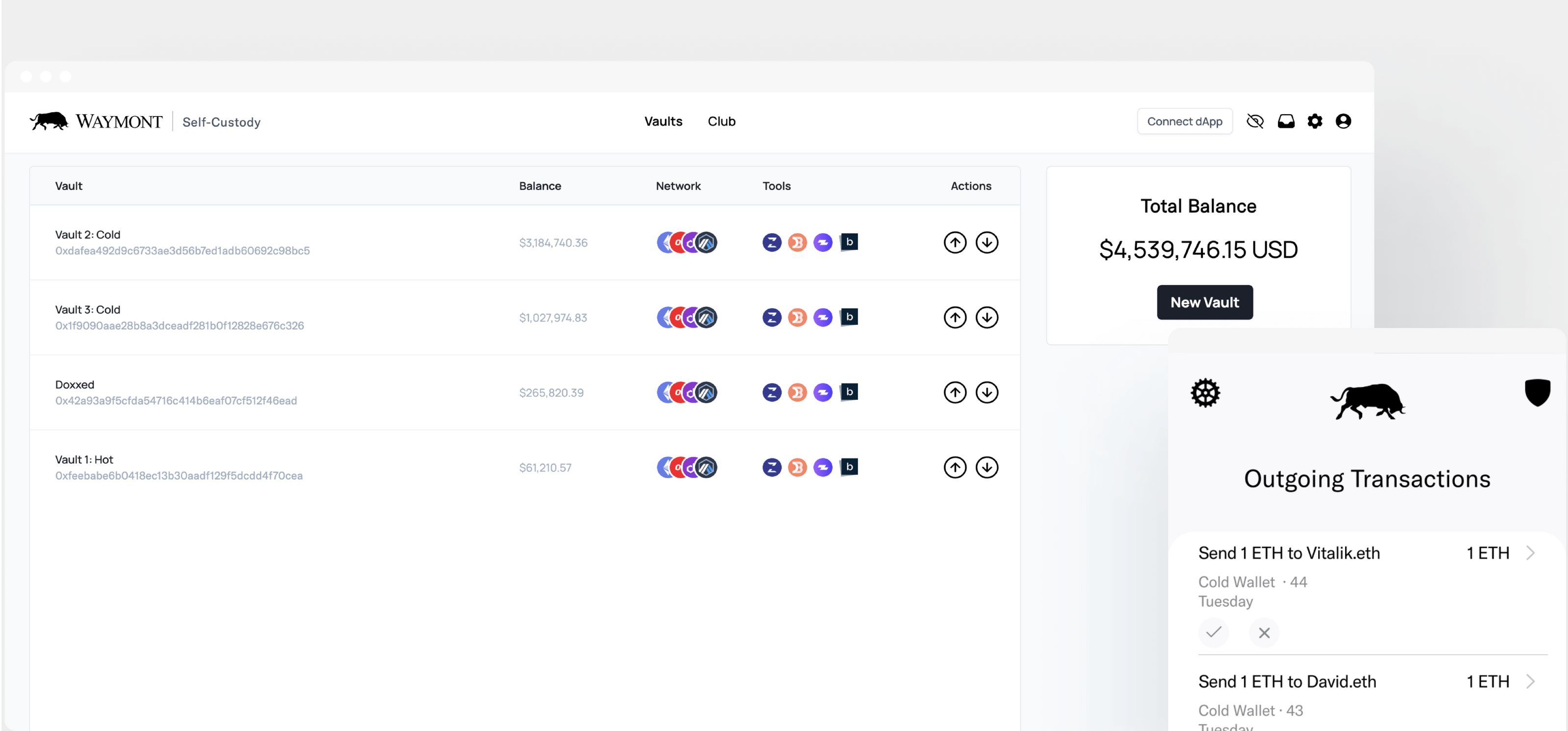Open user account profile icon
The width and height of the screenshot is (1568, 731).
[1344, 121]
